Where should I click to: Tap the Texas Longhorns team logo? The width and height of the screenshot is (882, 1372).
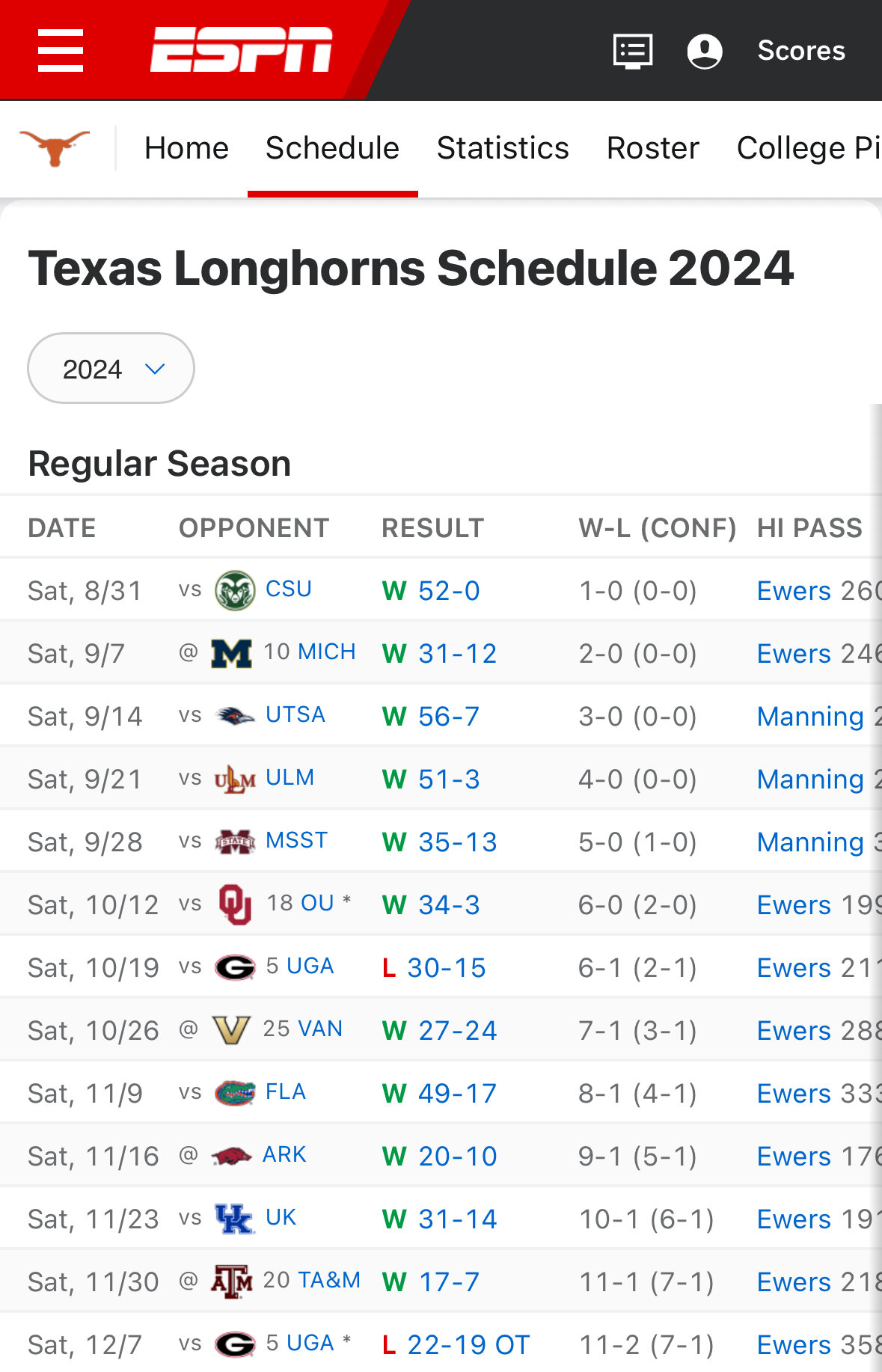click(x=54, y=147)
